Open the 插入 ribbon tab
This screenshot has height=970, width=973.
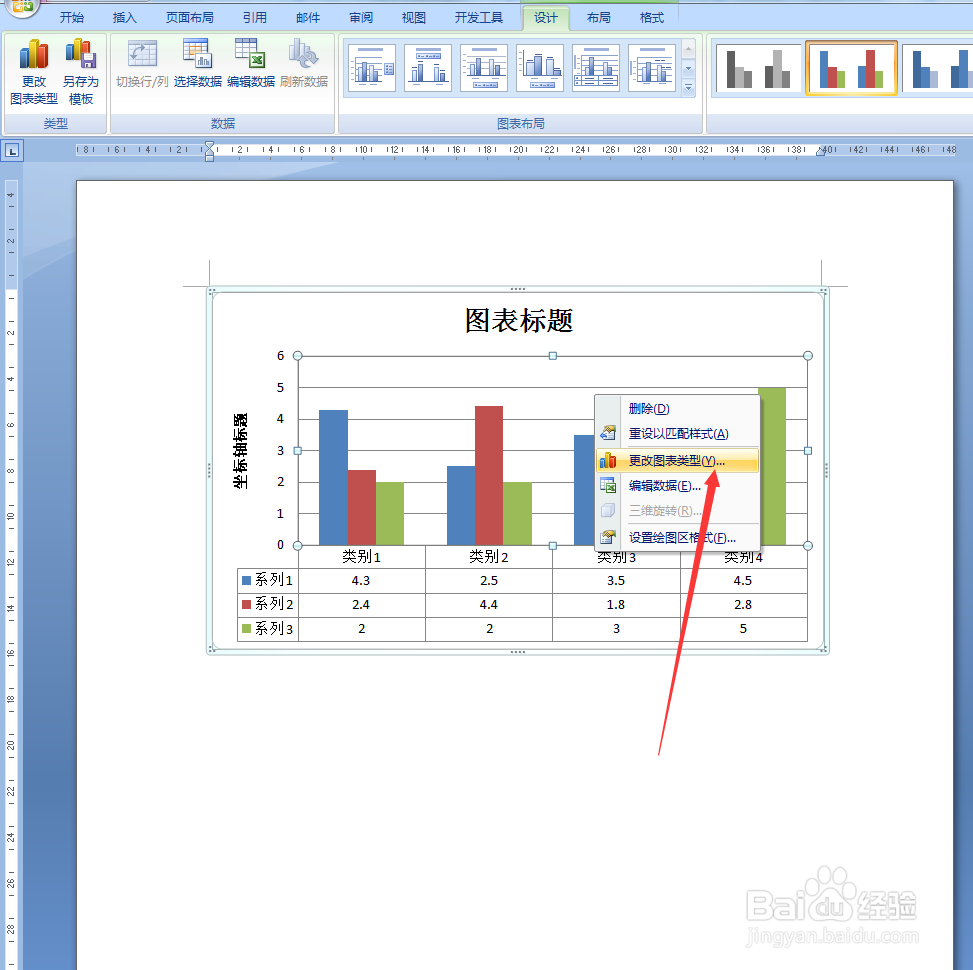click(124, 17)
